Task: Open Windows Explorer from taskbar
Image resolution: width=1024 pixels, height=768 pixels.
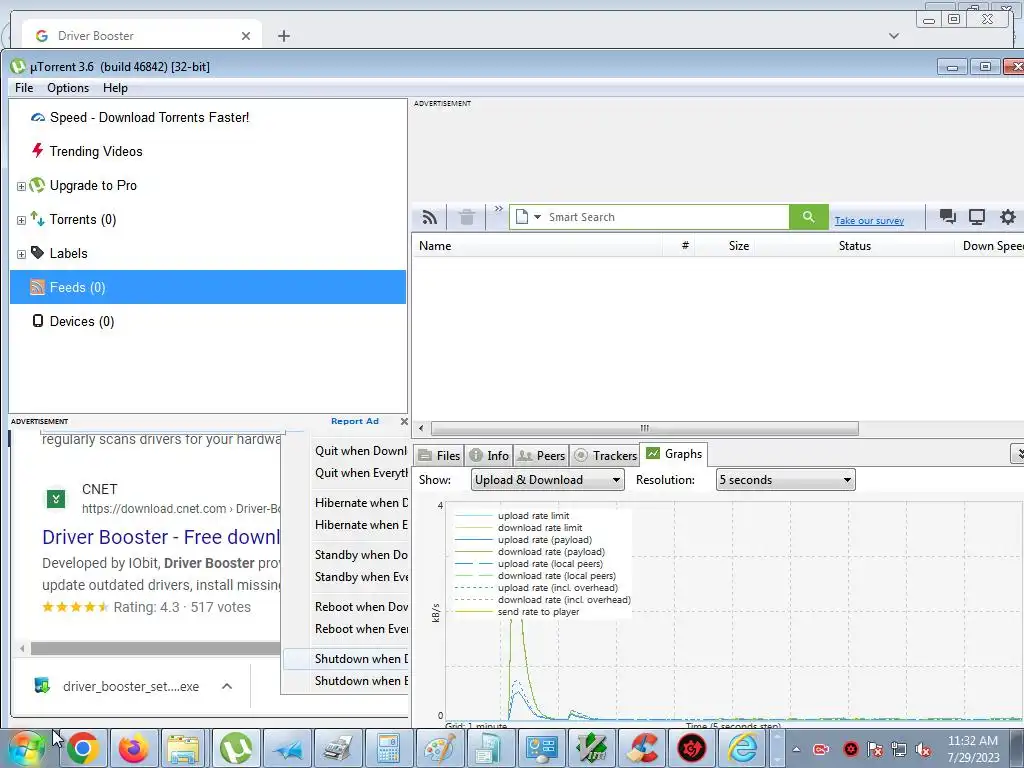Action: (x=184, y=748)
